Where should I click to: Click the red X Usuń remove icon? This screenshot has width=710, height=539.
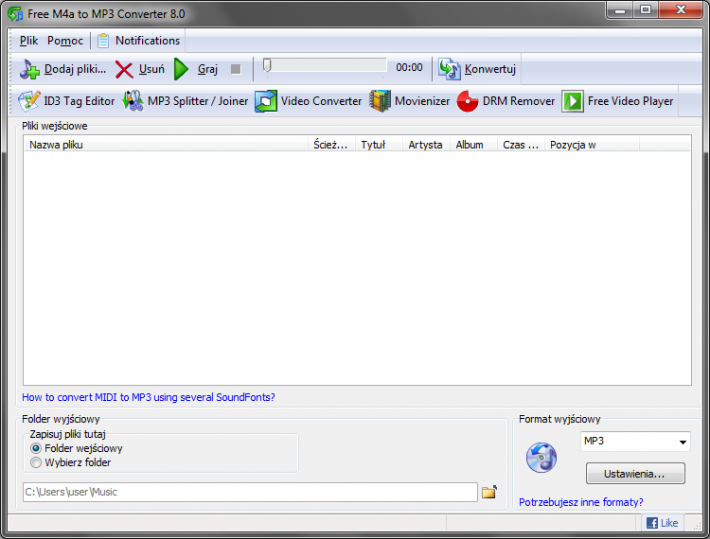[x=124, y=70]
